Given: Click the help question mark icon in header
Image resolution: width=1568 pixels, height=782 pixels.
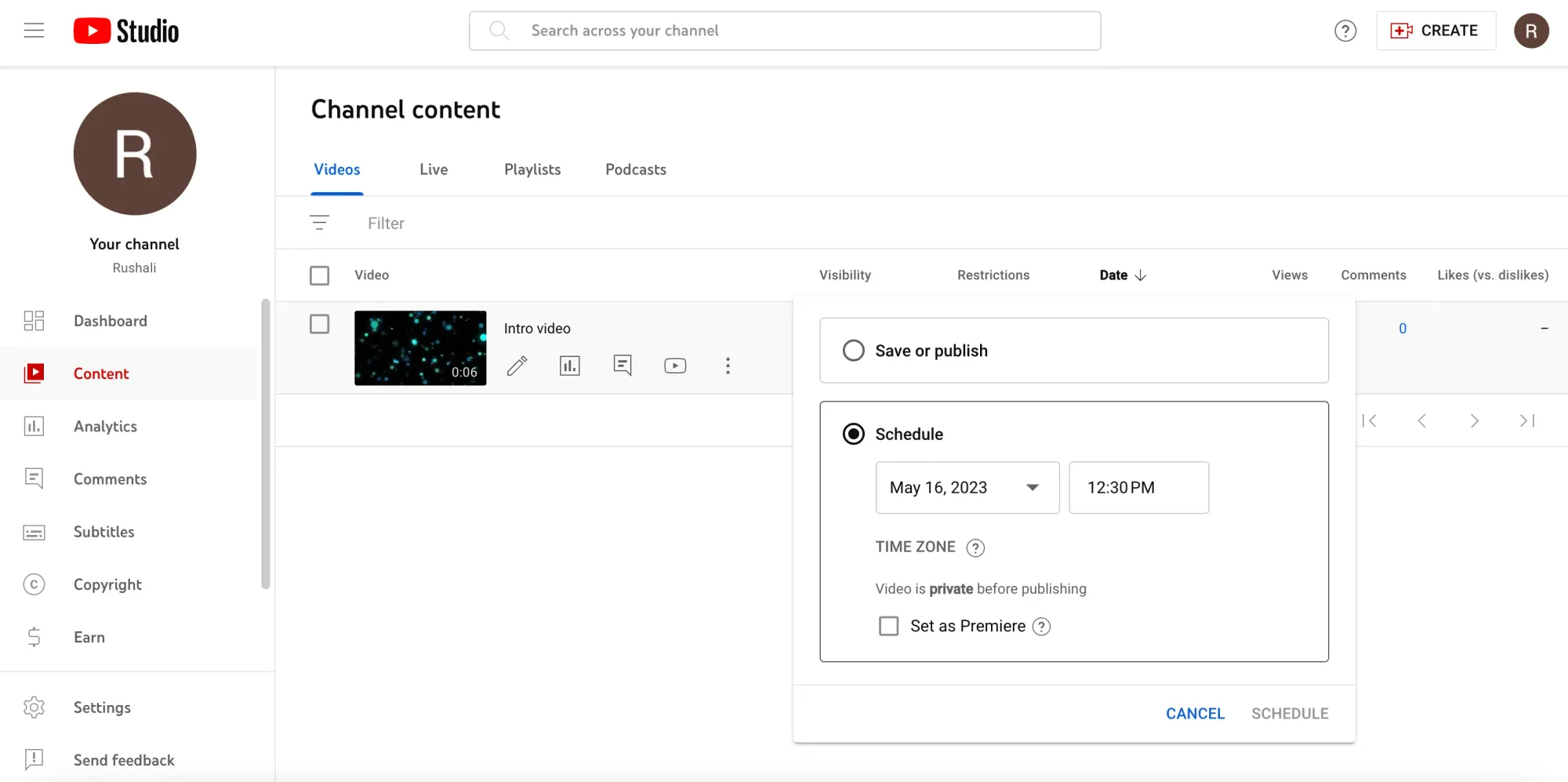Looking at the screenshot, I should pyautogui.click(x=1345, y=31).
